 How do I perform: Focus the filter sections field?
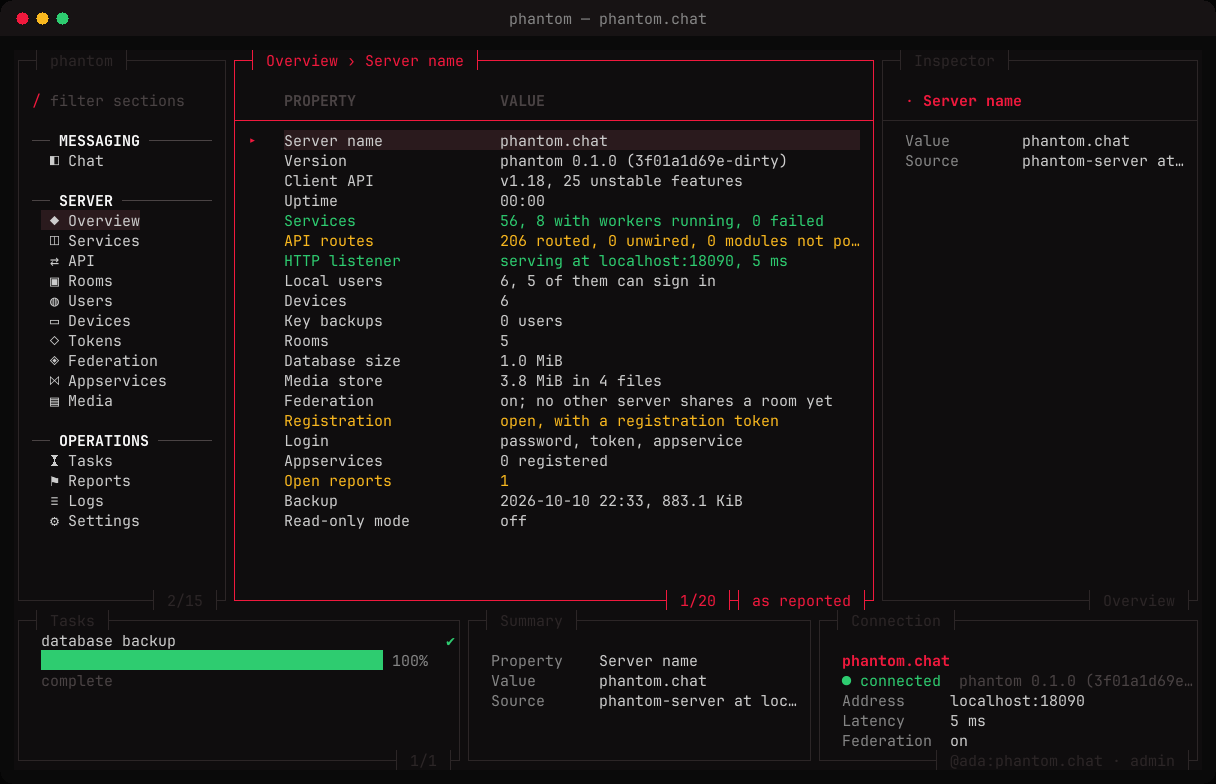click(117, 101)
